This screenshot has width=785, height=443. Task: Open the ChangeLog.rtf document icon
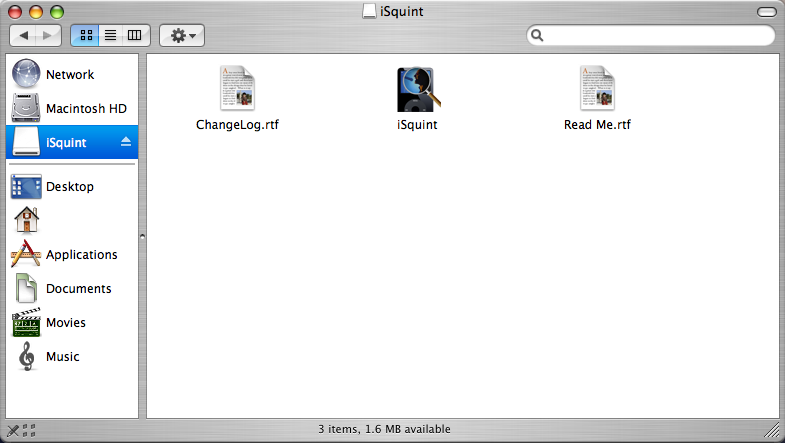coord(237,88)
